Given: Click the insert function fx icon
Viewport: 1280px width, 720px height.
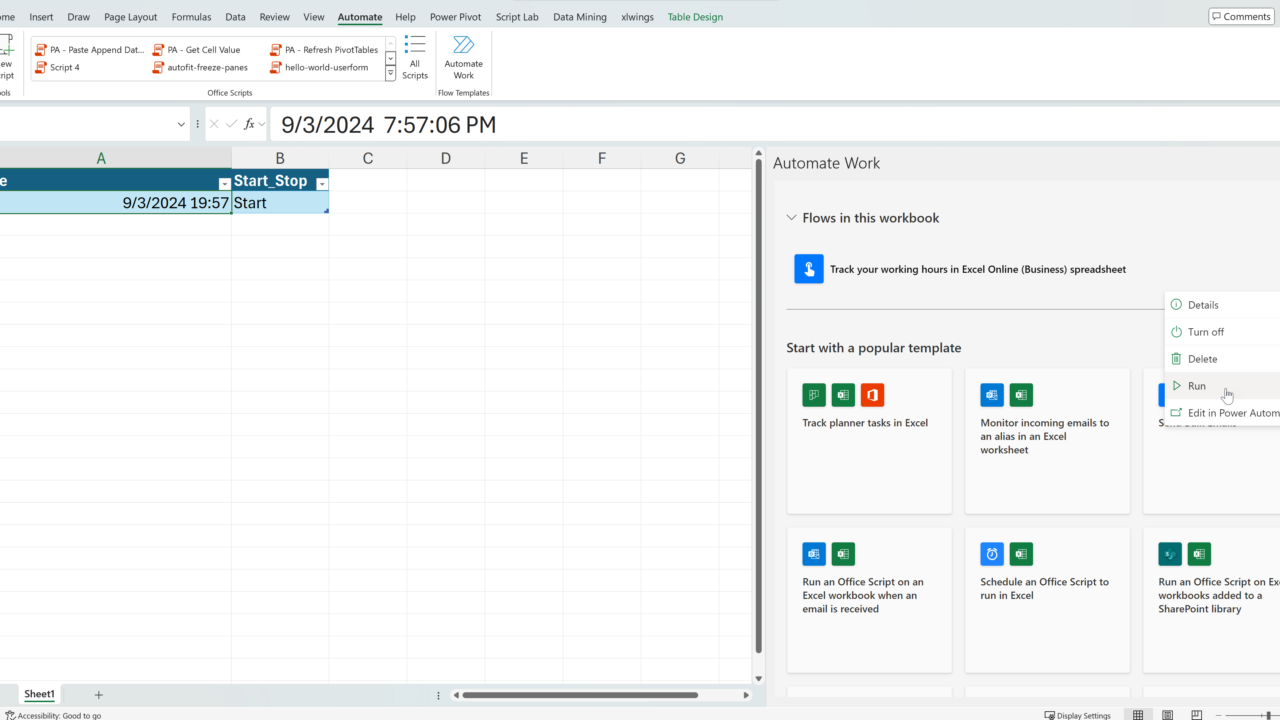Looking at the screenshot, I should click(x=250, y=124).
